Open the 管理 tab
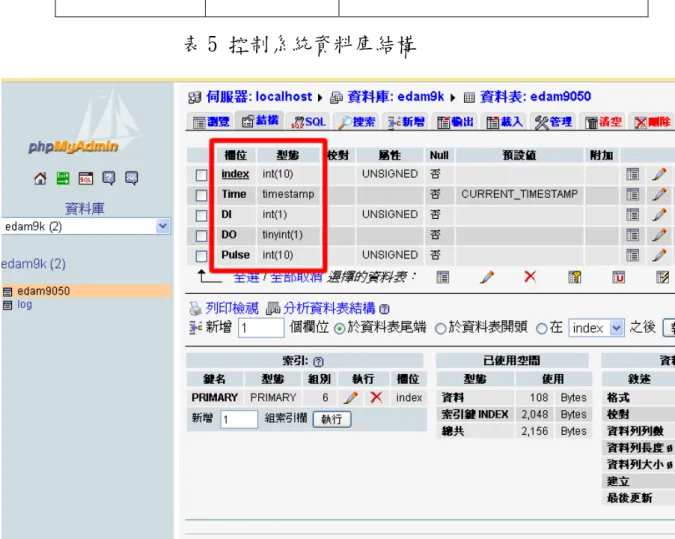Viewport: 675px width, 539px height. [x=553, y=122]
